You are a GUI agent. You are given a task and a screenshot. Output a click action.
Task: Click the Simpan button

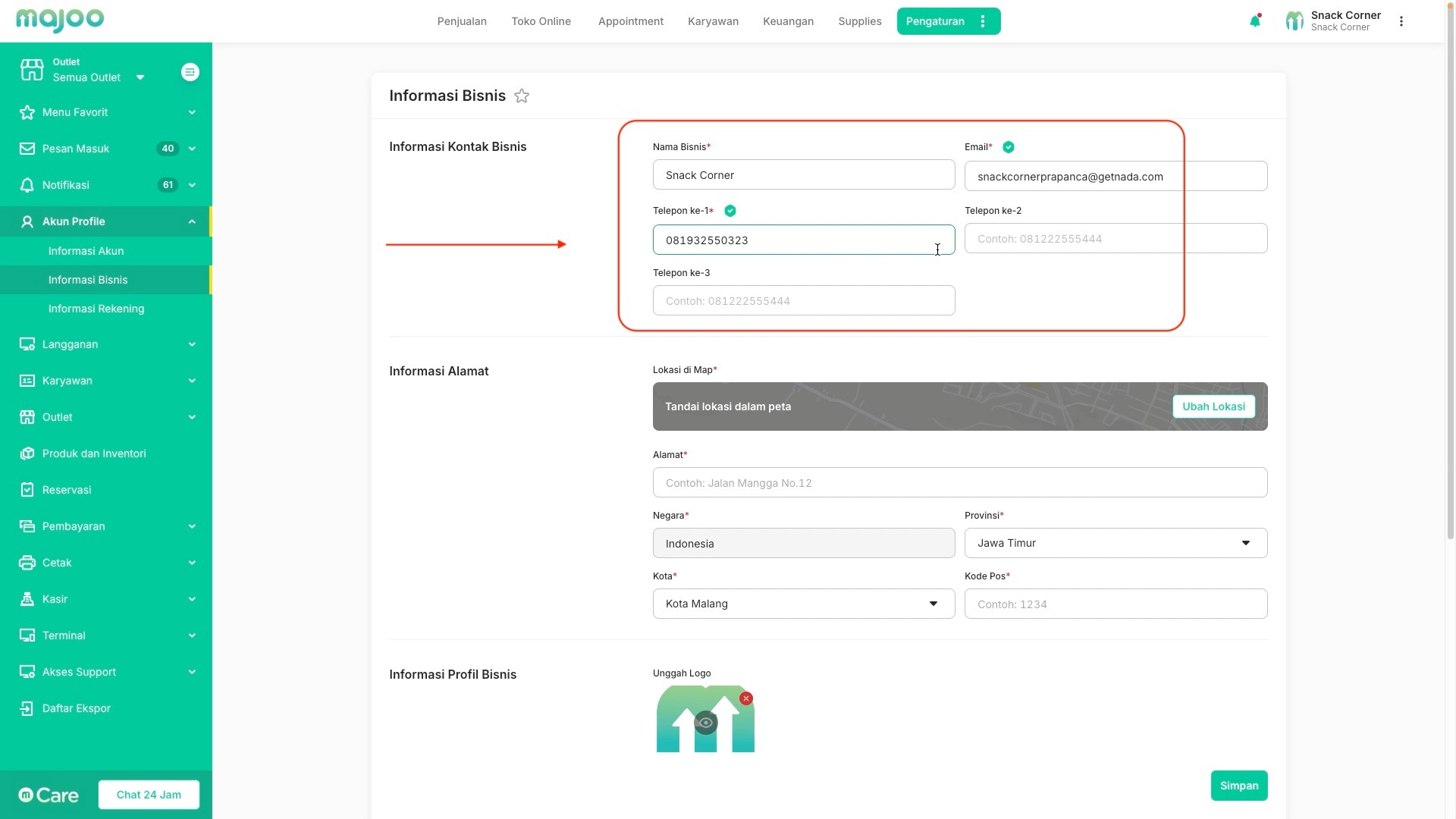pos(1238,786)
